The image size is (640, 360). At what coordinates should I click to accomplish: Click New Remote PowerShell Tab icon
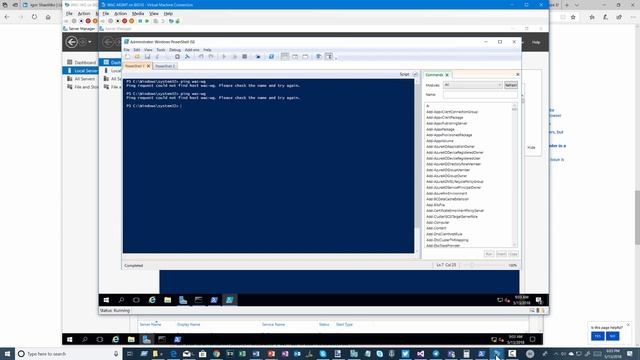[x=258, y=57]
